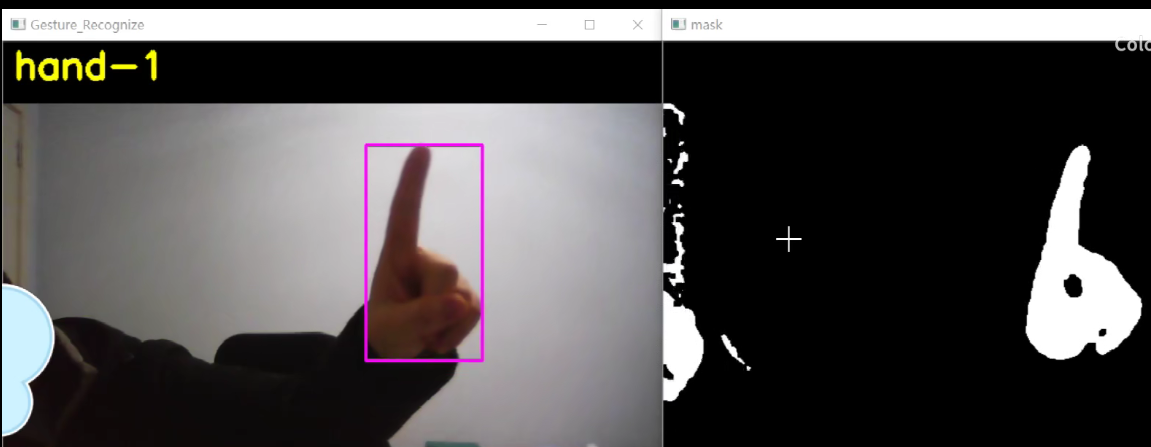
Task: Click the yellow hand-1 label
Action: click(87, 67)
